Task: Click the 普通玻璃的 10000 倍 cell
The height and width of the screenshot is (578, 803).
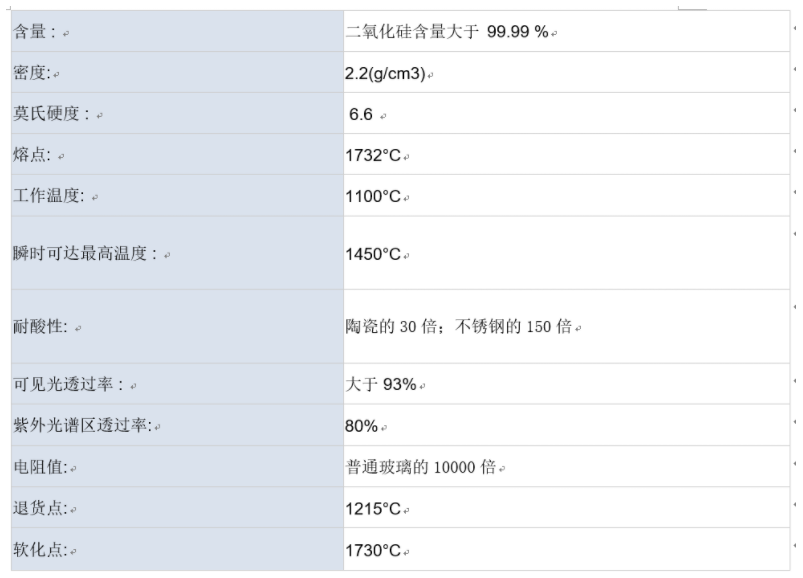Action: [420, 467]
